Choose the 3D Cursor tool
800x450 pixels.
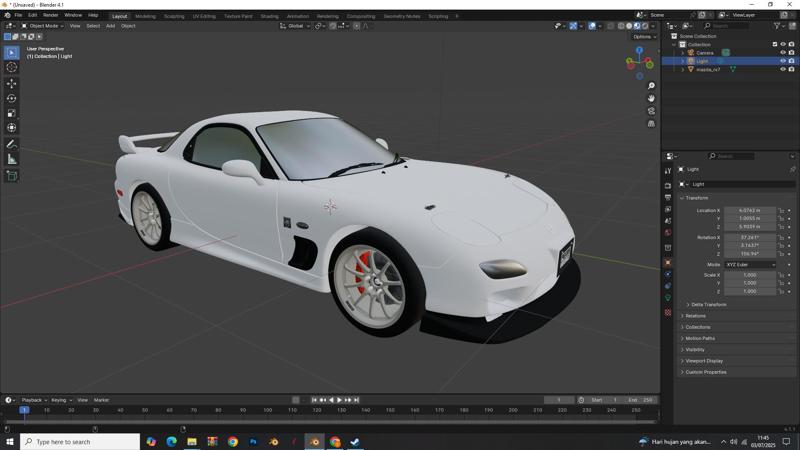click(12, 67)
